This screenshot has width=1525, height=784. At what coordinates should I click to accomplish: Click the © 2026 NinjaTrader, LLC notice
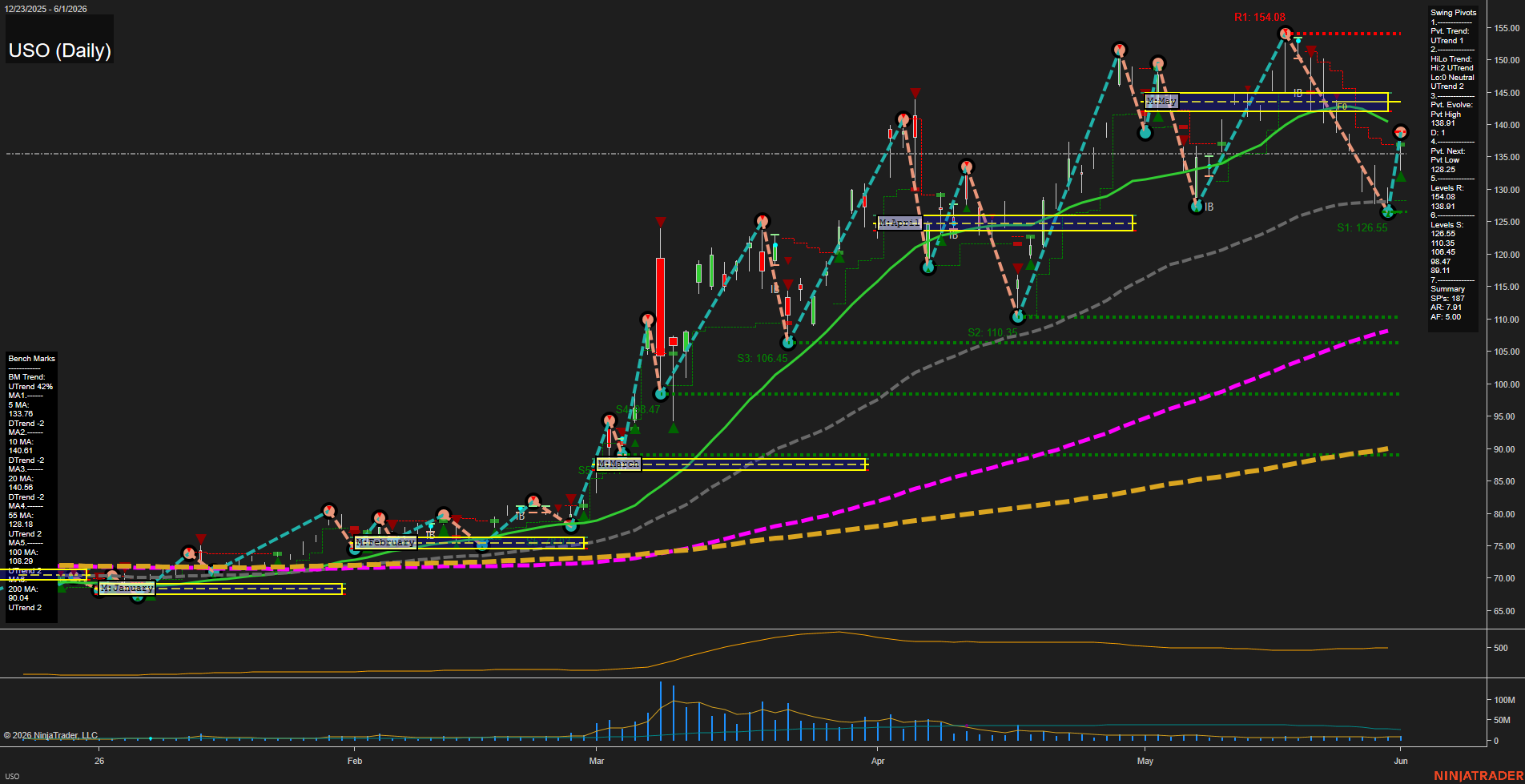tap(50, 735)
